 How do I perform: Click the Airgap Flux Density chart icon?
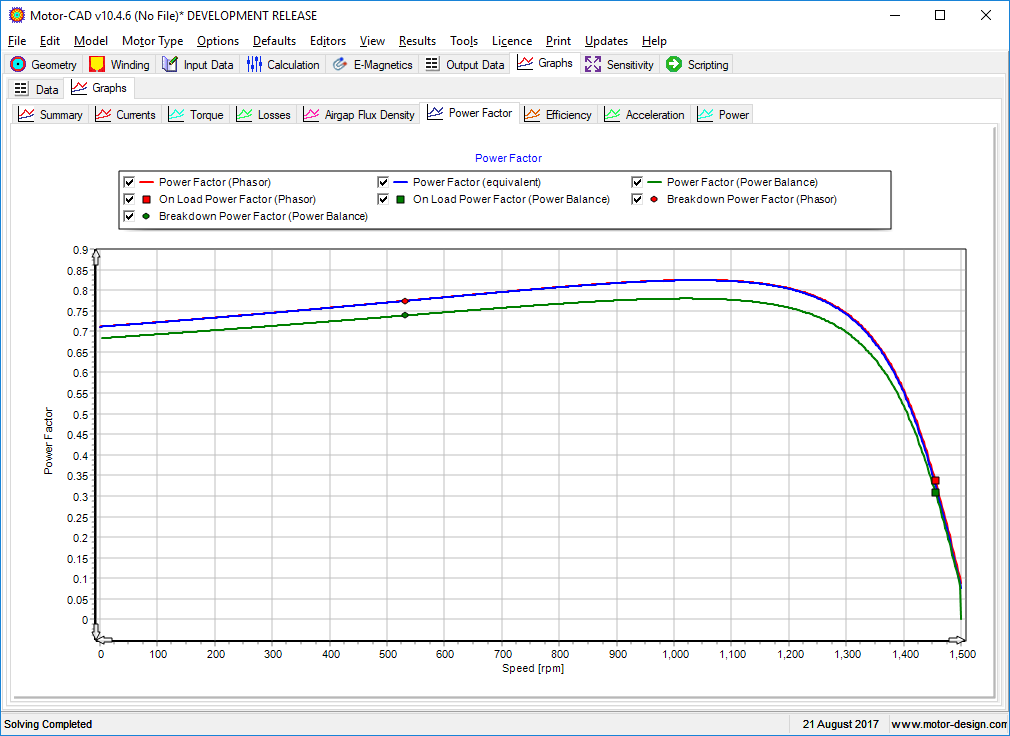point(311,115)
